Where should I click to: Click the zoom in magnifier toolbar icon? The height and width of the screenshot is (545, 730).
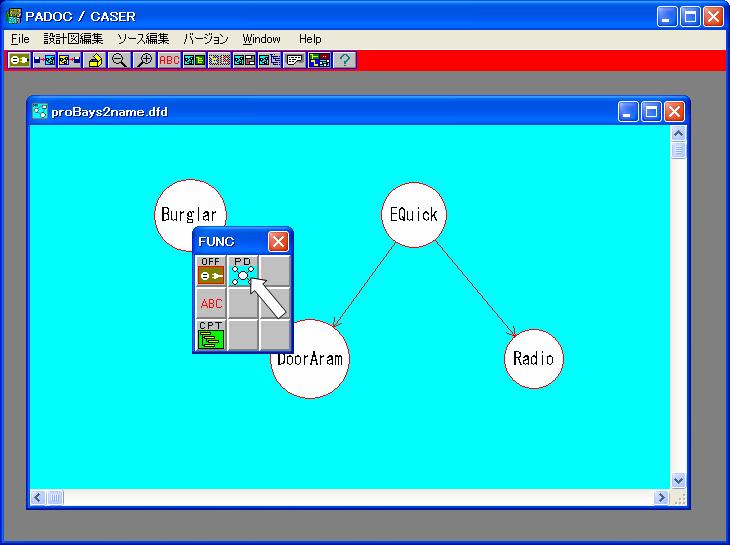click(x=144, y=60)
